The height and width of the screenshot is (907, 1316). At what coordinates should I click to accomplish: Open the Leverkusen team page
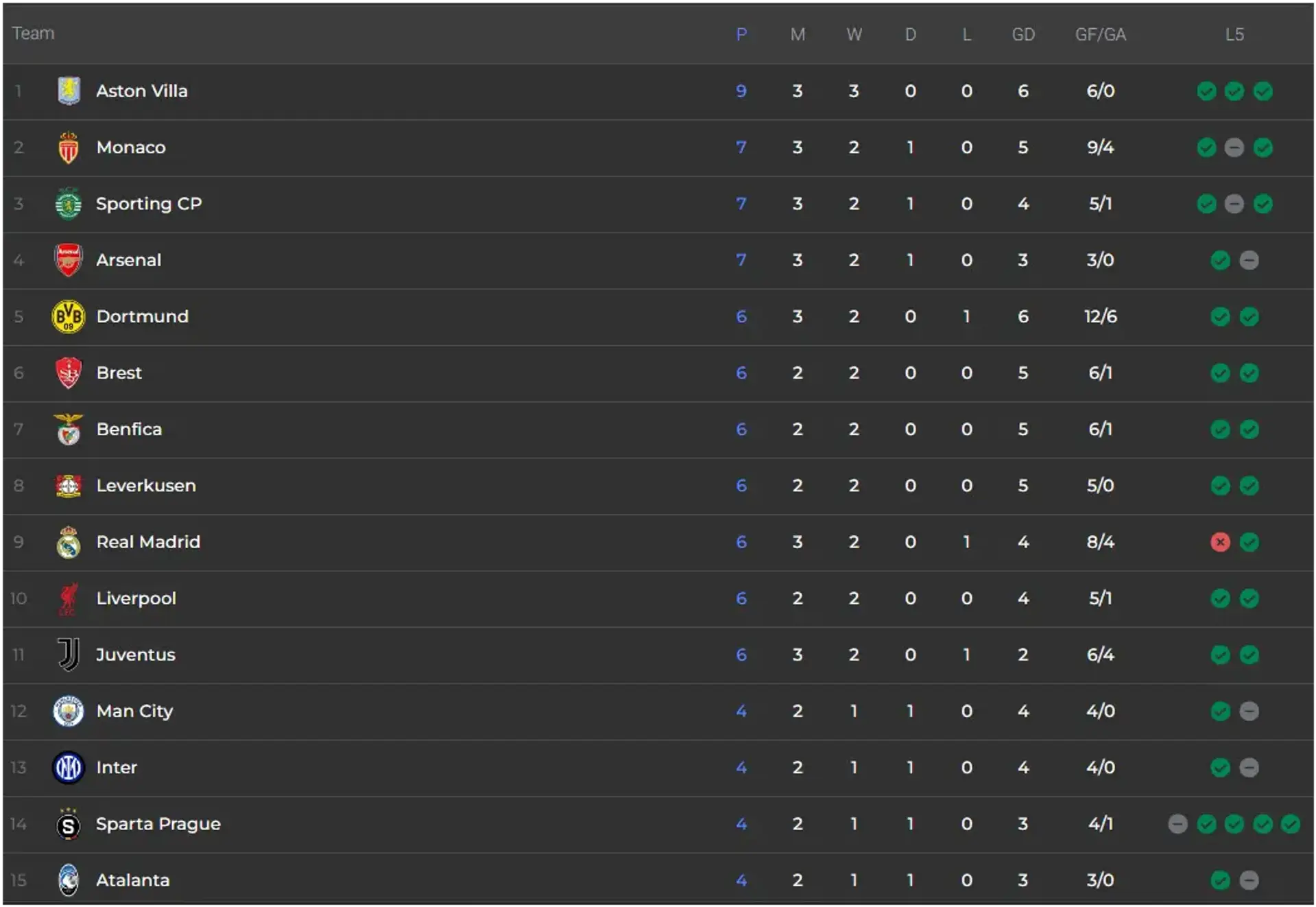click(x=146, y=486)
